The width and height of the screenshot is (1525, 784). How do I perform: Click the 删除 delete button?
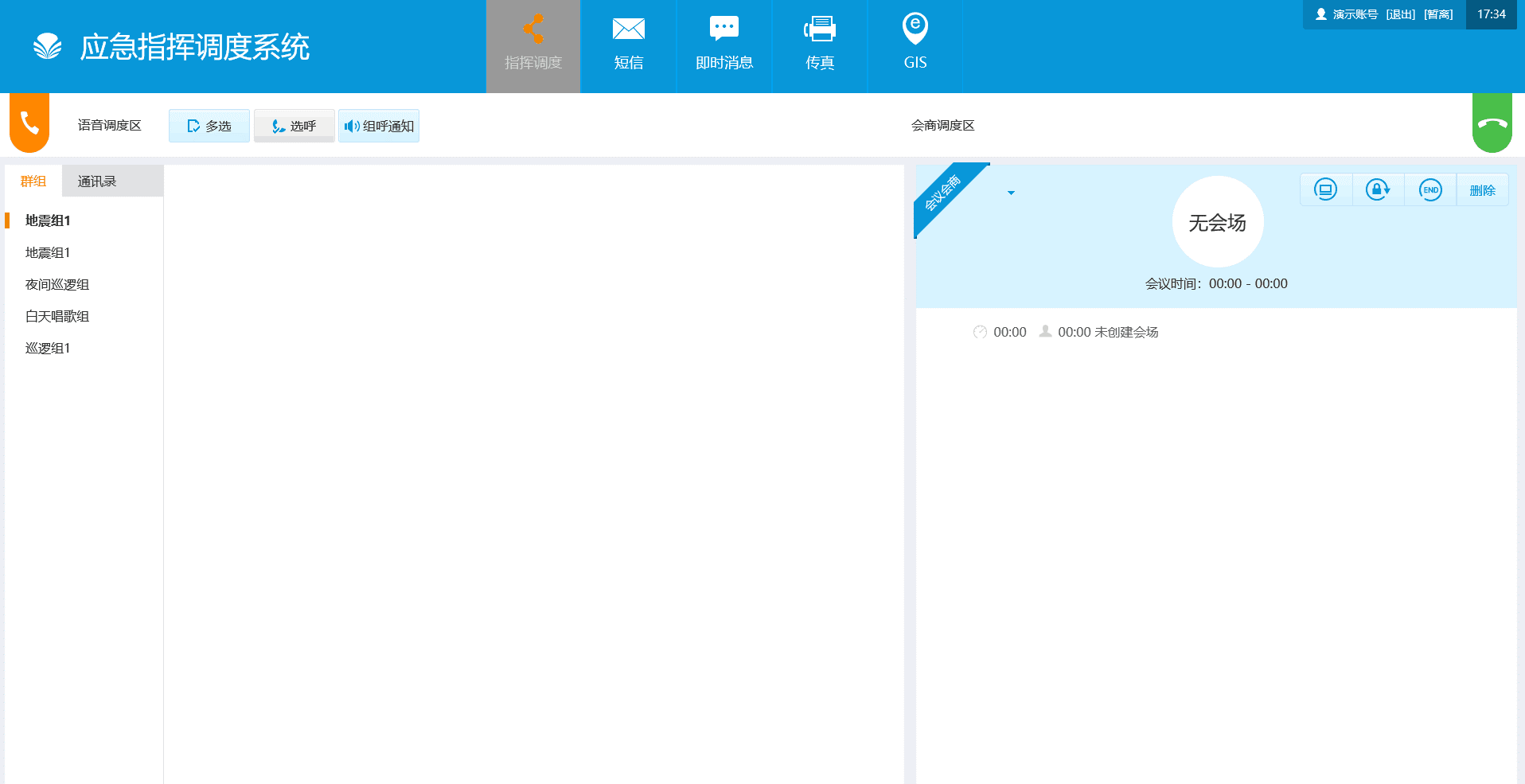click(1482, 190)
